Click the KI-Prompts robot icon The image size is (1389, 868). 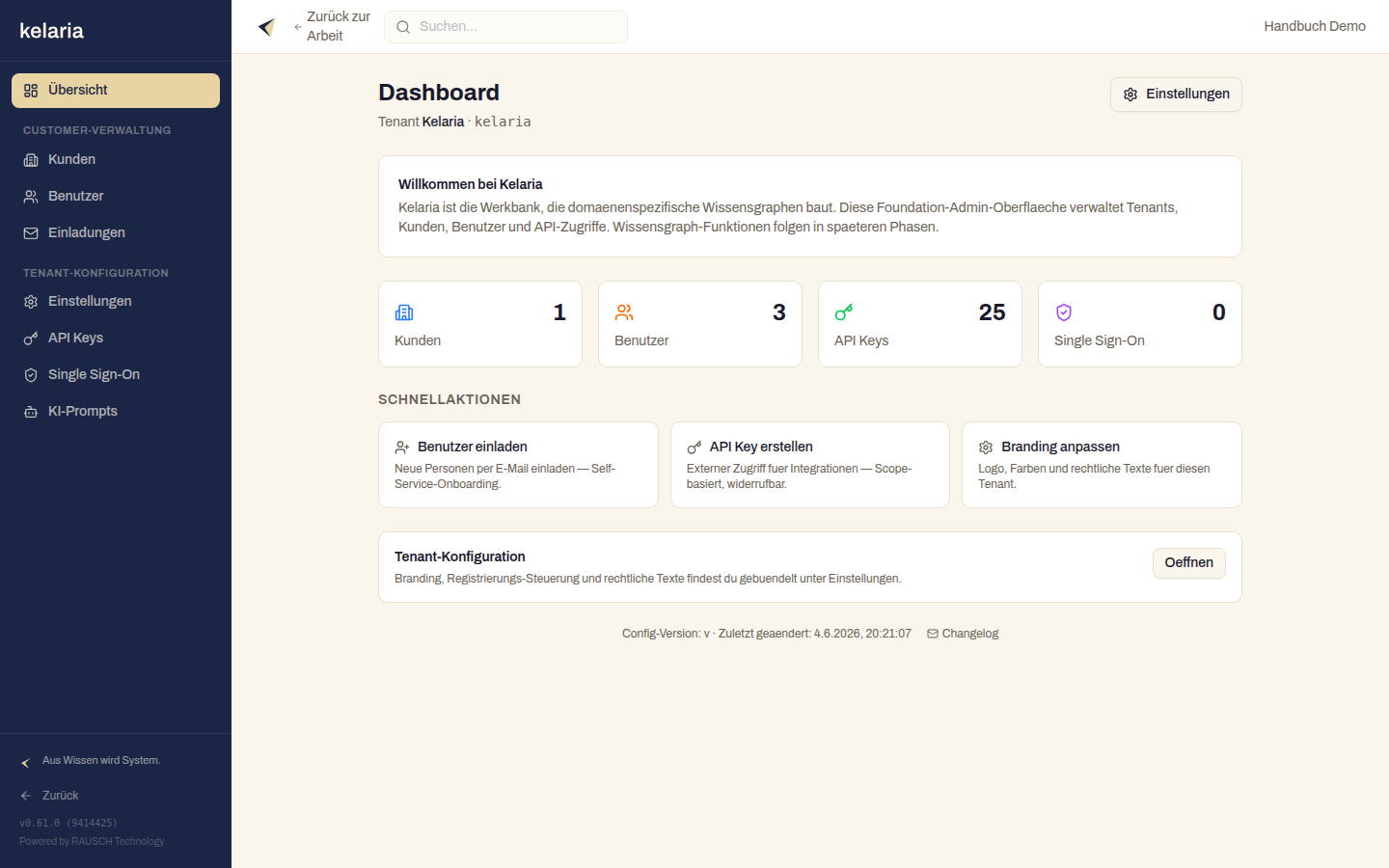click(31, 412)
